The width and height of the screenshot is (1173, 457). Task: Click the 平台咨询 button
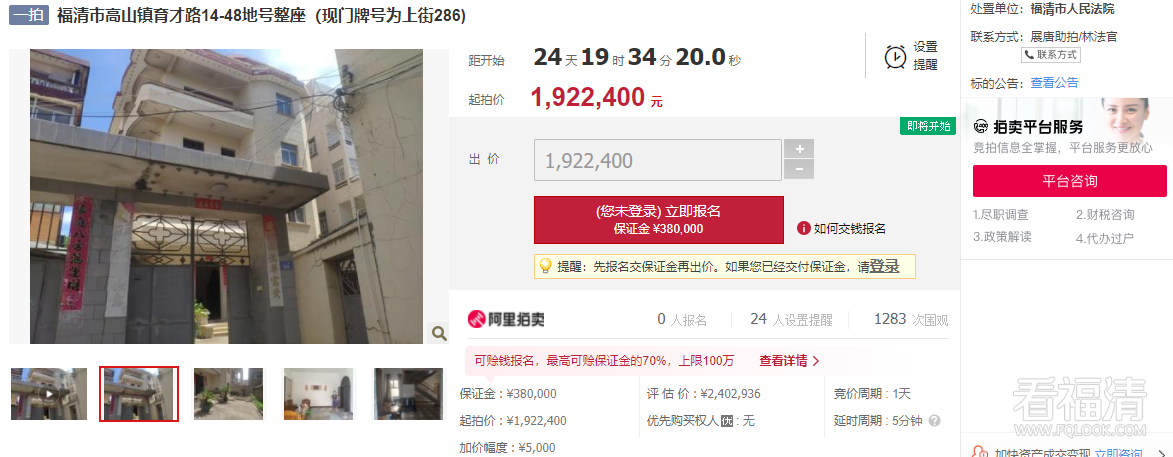1069,181
